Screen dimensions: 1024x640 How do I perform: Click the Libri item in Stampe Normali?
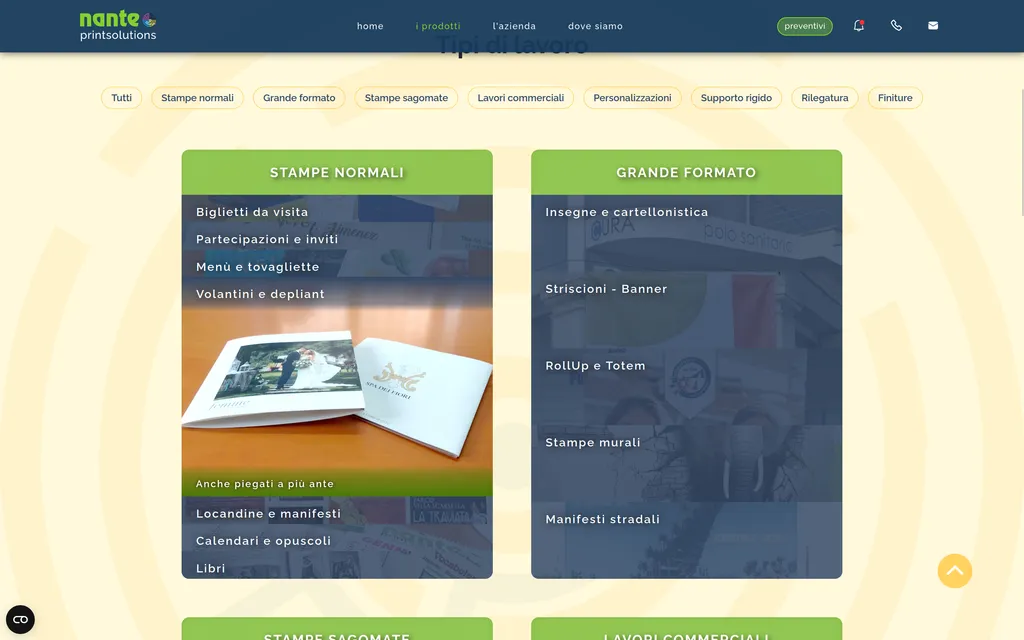click(210, 567)
